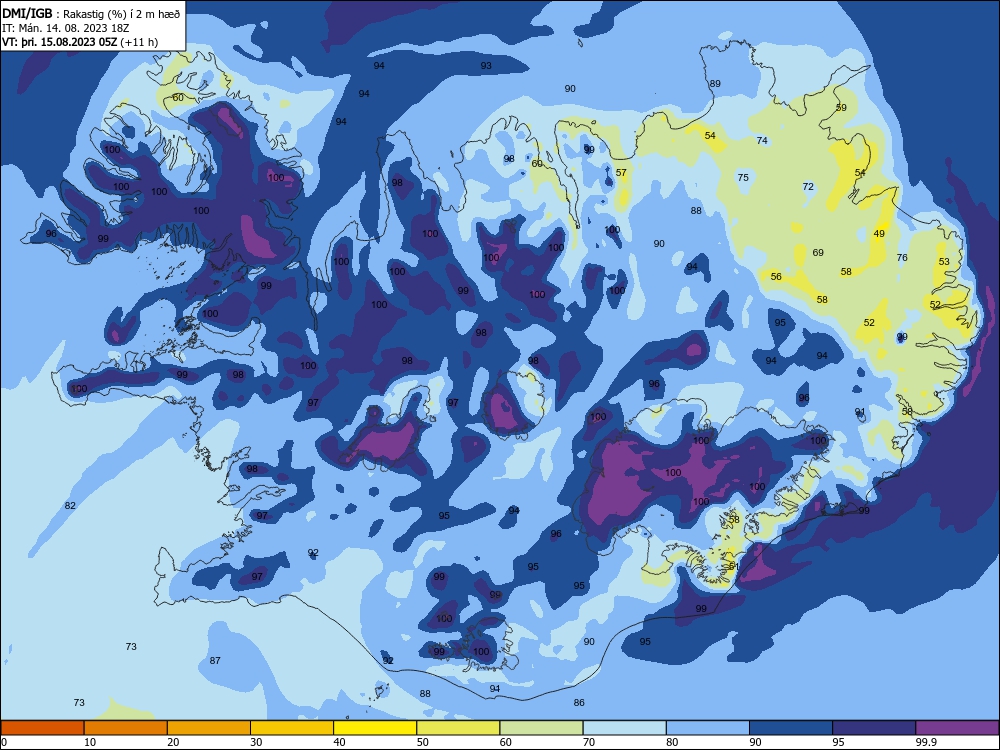This screenshot has height=750, width=1000.
Task: Click the indigo 95–99.9 legend swatch
Action: (x=874, y=728)
